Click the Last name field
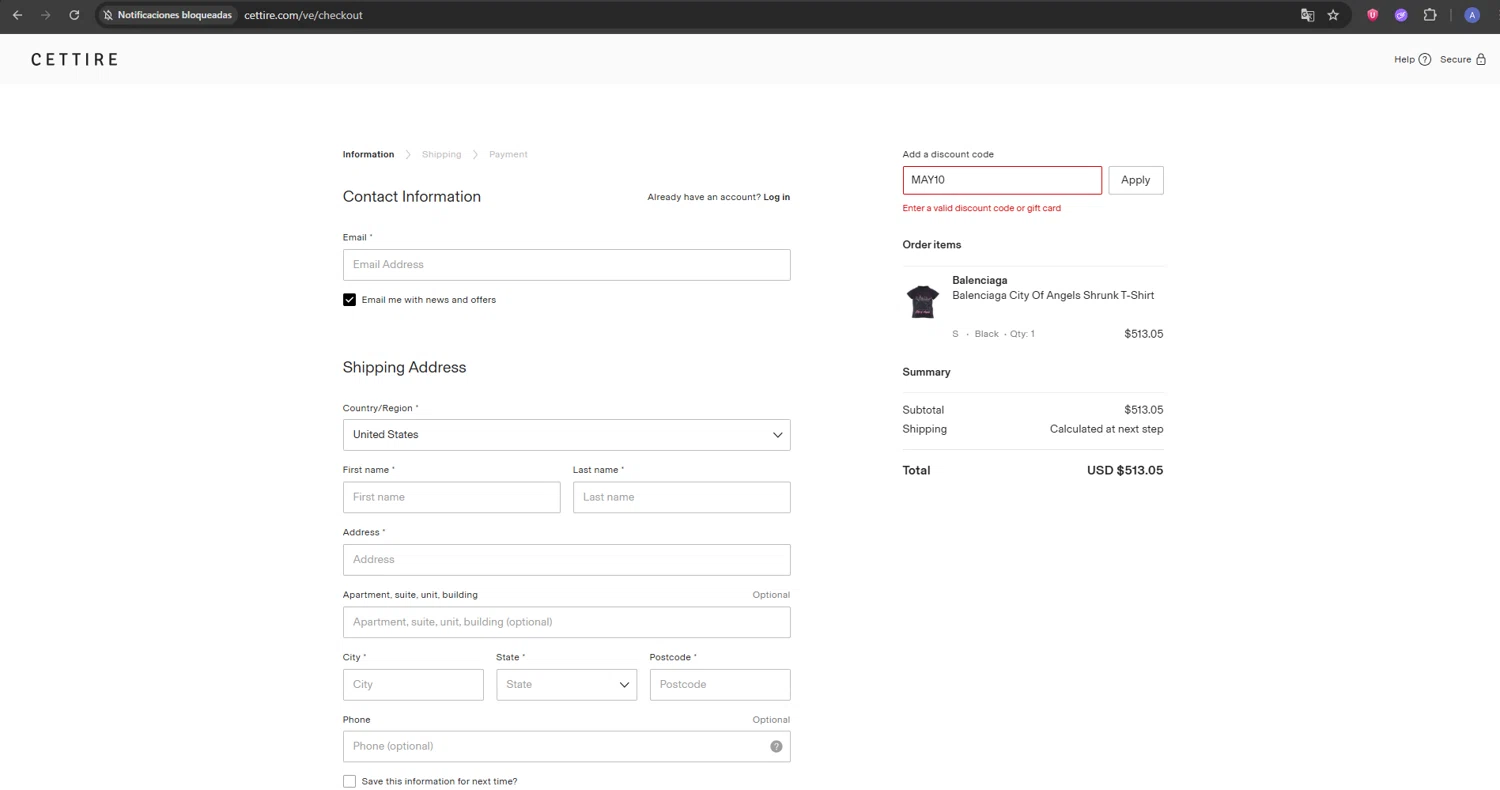This screenshot has height=790, width=1500. tap(681, 497)
